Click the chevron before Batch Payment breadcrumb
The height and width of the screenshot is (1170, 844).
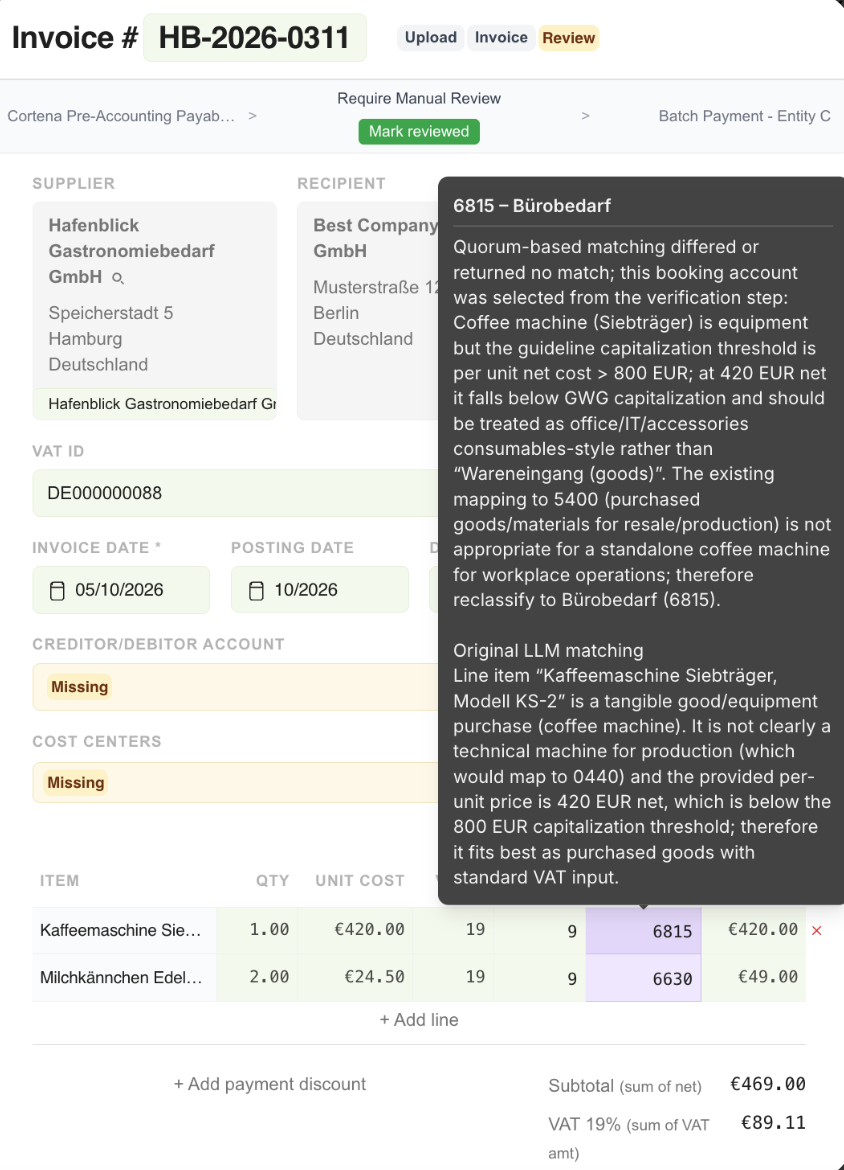(x=585, y=116)
